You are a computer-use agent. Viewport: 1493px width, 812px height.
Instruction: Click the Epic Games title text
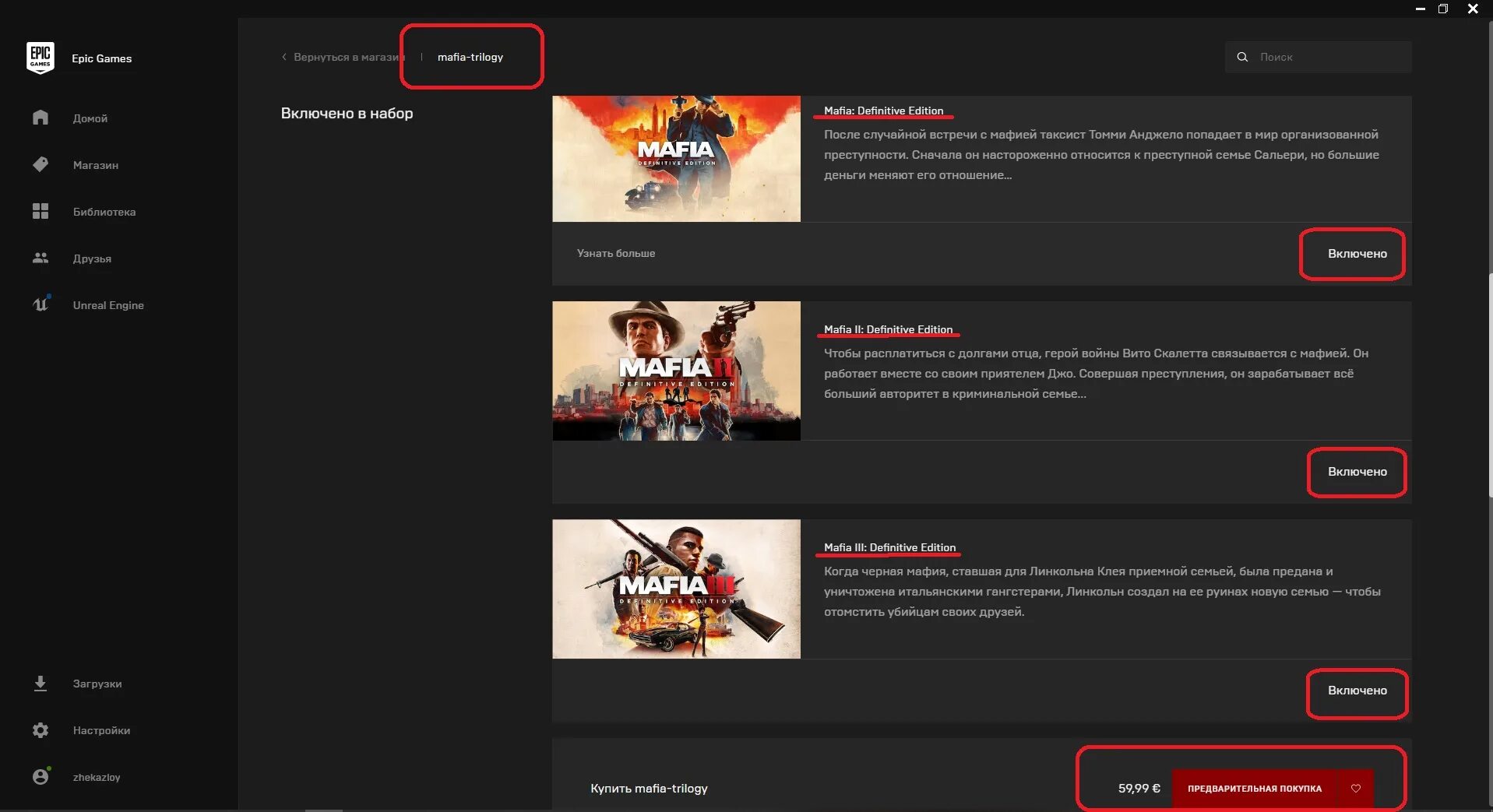(102, 58)
